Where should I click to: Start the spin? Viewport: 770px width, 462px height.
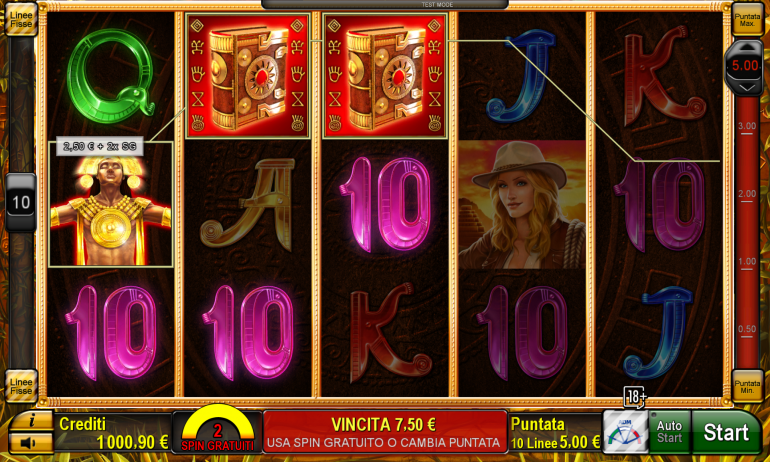(726, 432)
